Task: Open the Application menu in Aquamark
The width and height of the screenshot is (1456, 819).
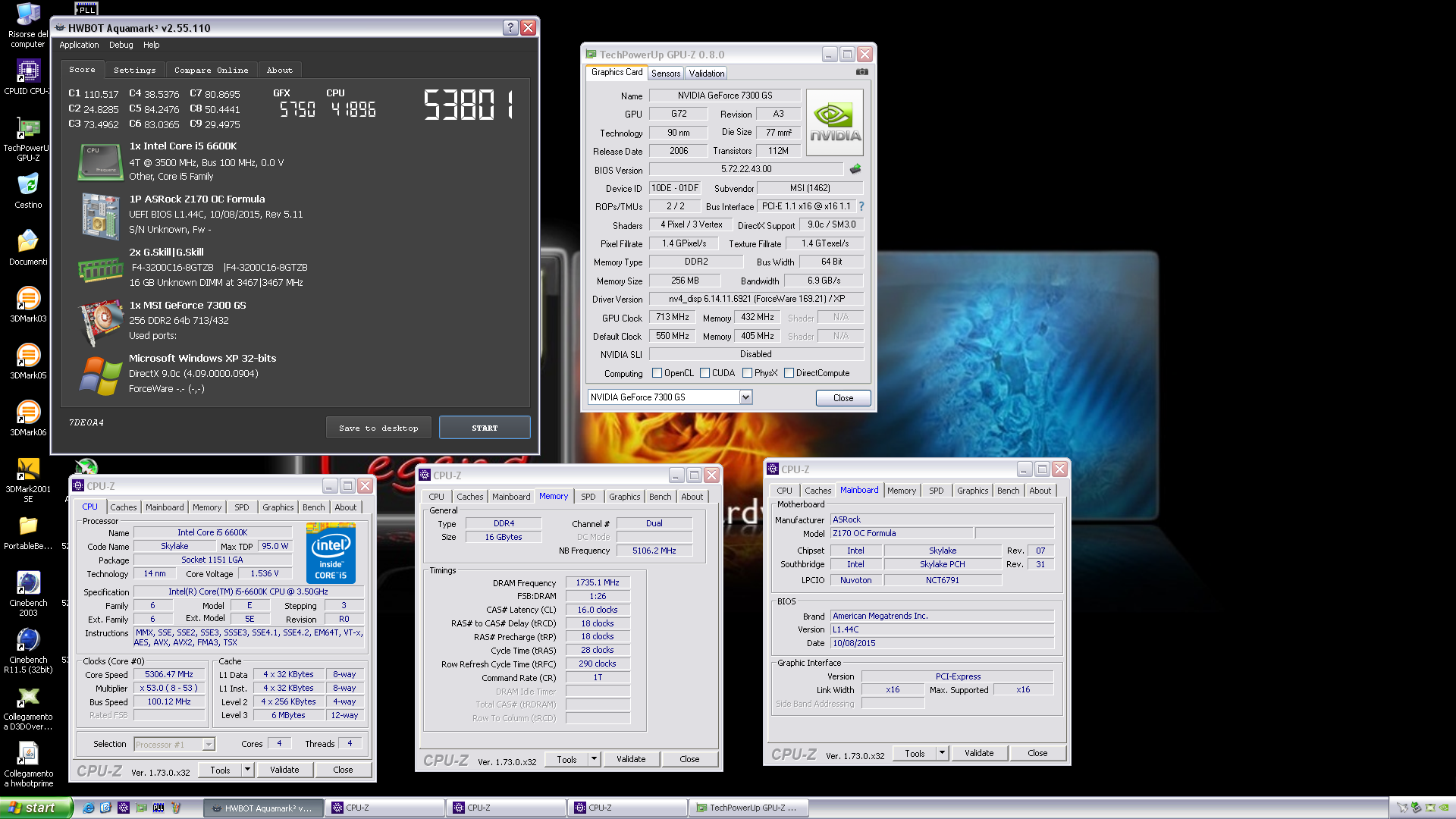Action: pos(79,45)
